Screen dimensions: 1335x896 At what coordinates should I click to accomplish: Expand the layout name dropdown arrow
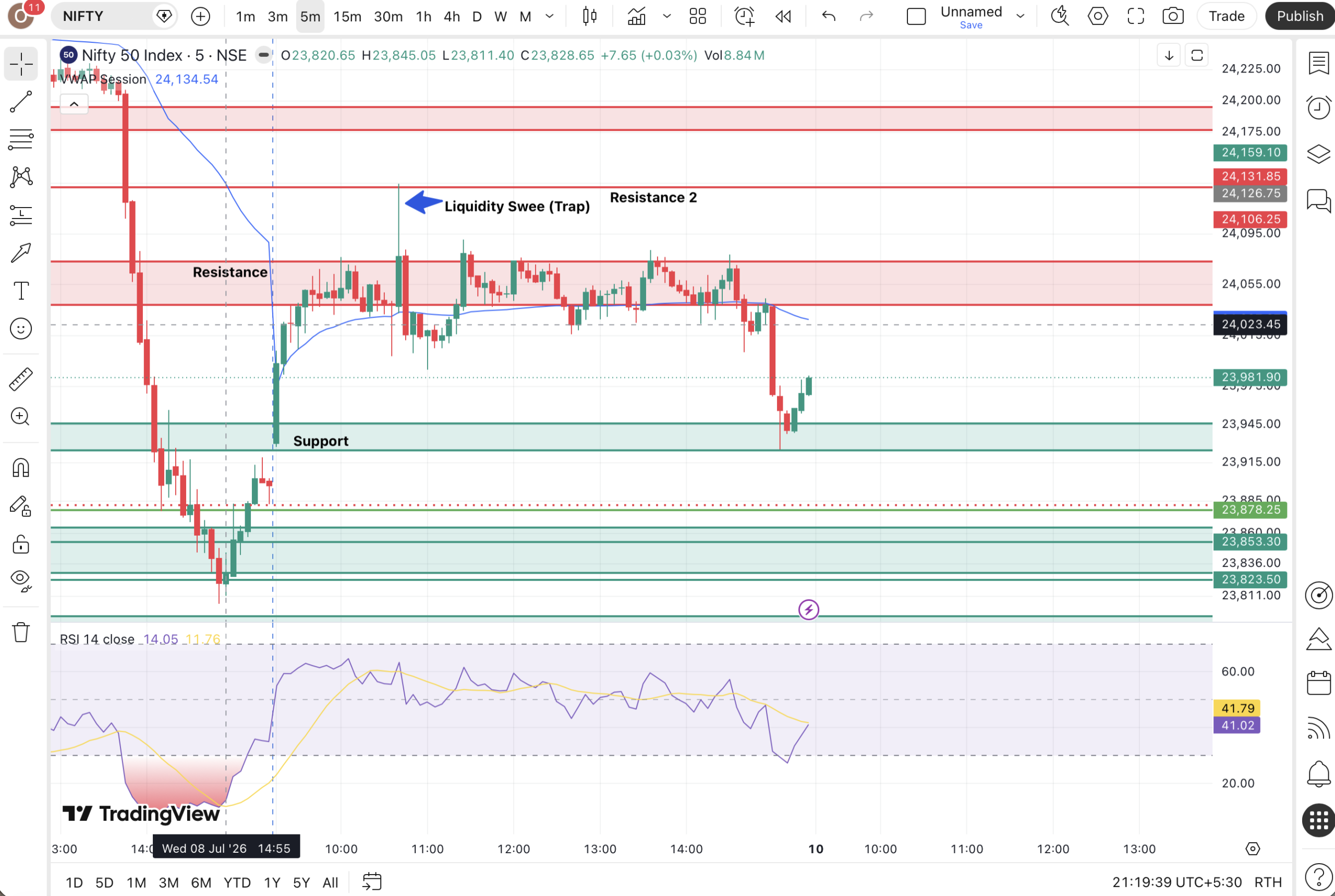pyautogui.click(x=1020, y=16)
